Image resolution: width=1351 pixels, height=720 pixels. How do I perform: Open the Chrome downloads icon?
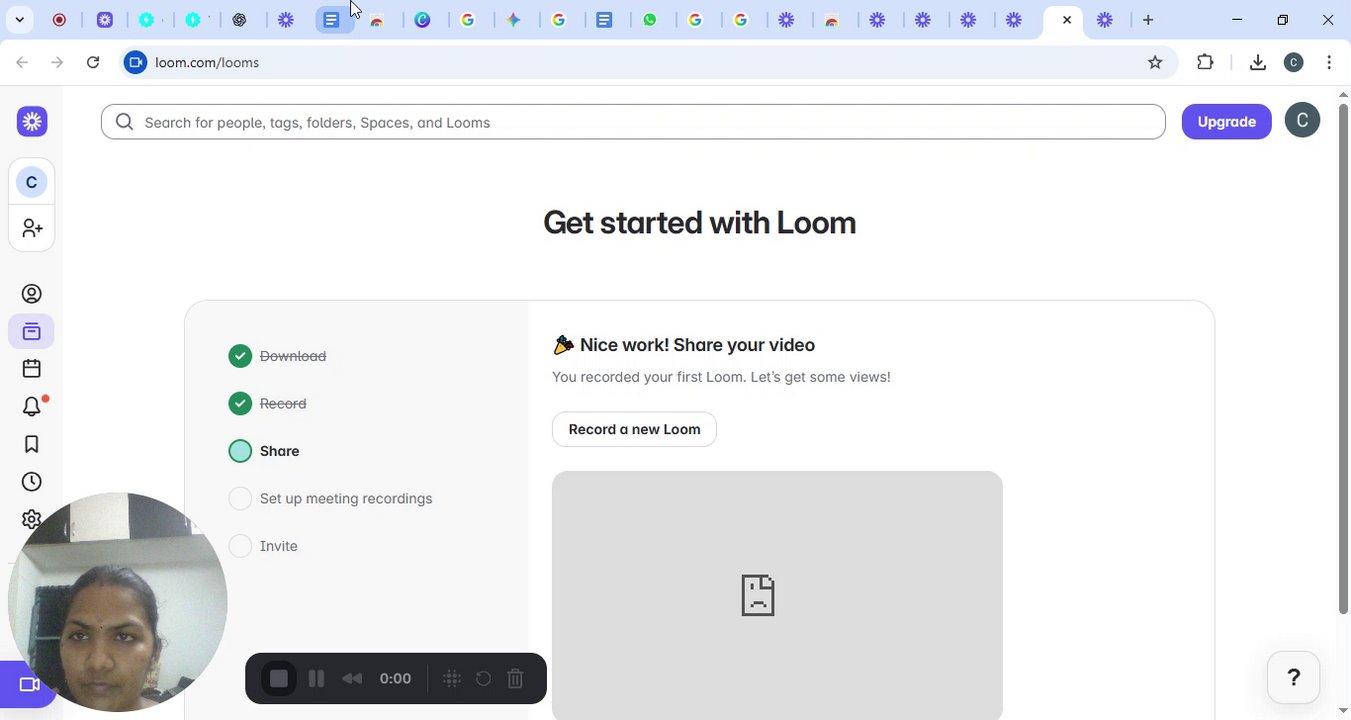pyautogui.click(x=1258, y=62)
